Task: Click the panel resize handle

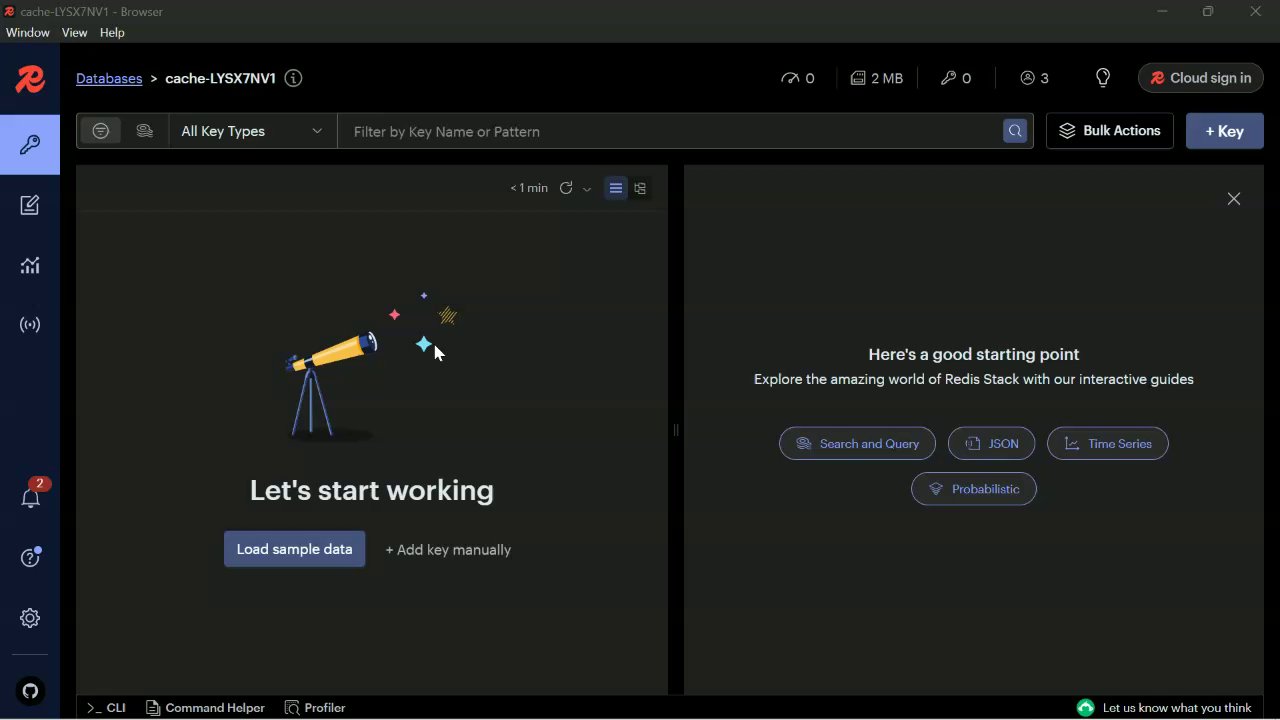Action: 676,430
